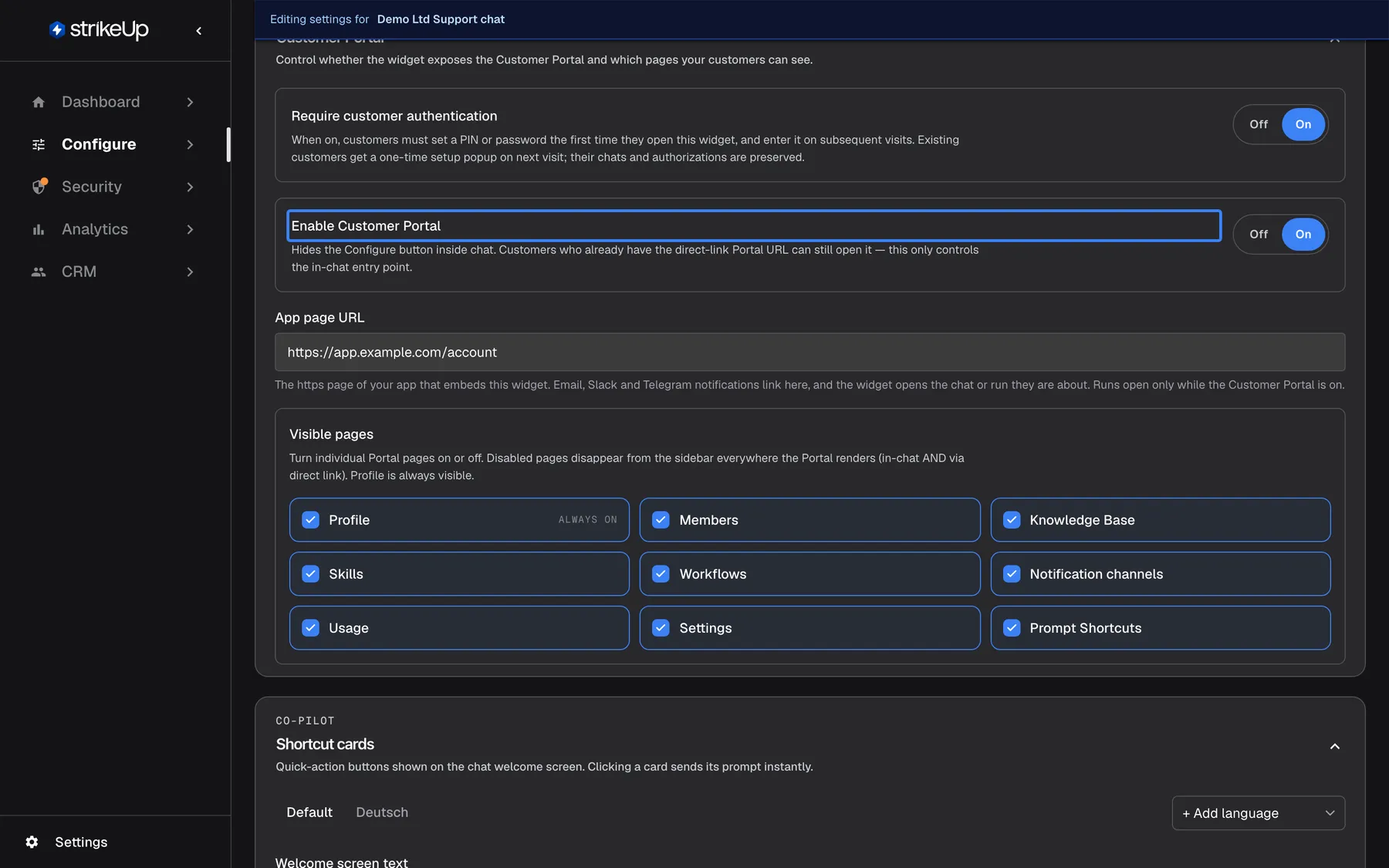This screenshot has height=868, width=1389.
Task: Click the ALWAYS ON badge on Profile
Action: point(587,520)
